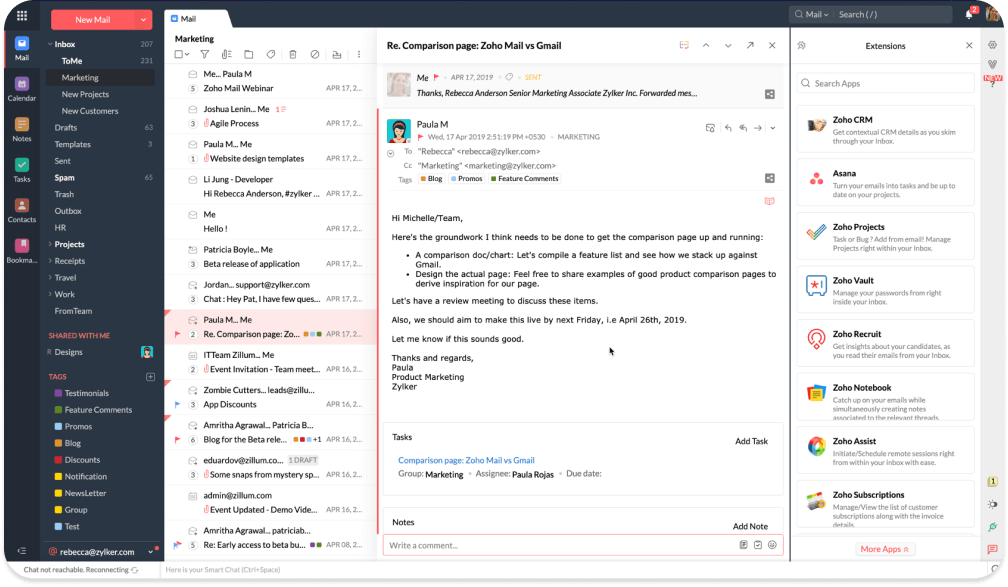Toggle the flag on Paula M's message
This screenshot has width=1008, height=587.
(420, 137)
